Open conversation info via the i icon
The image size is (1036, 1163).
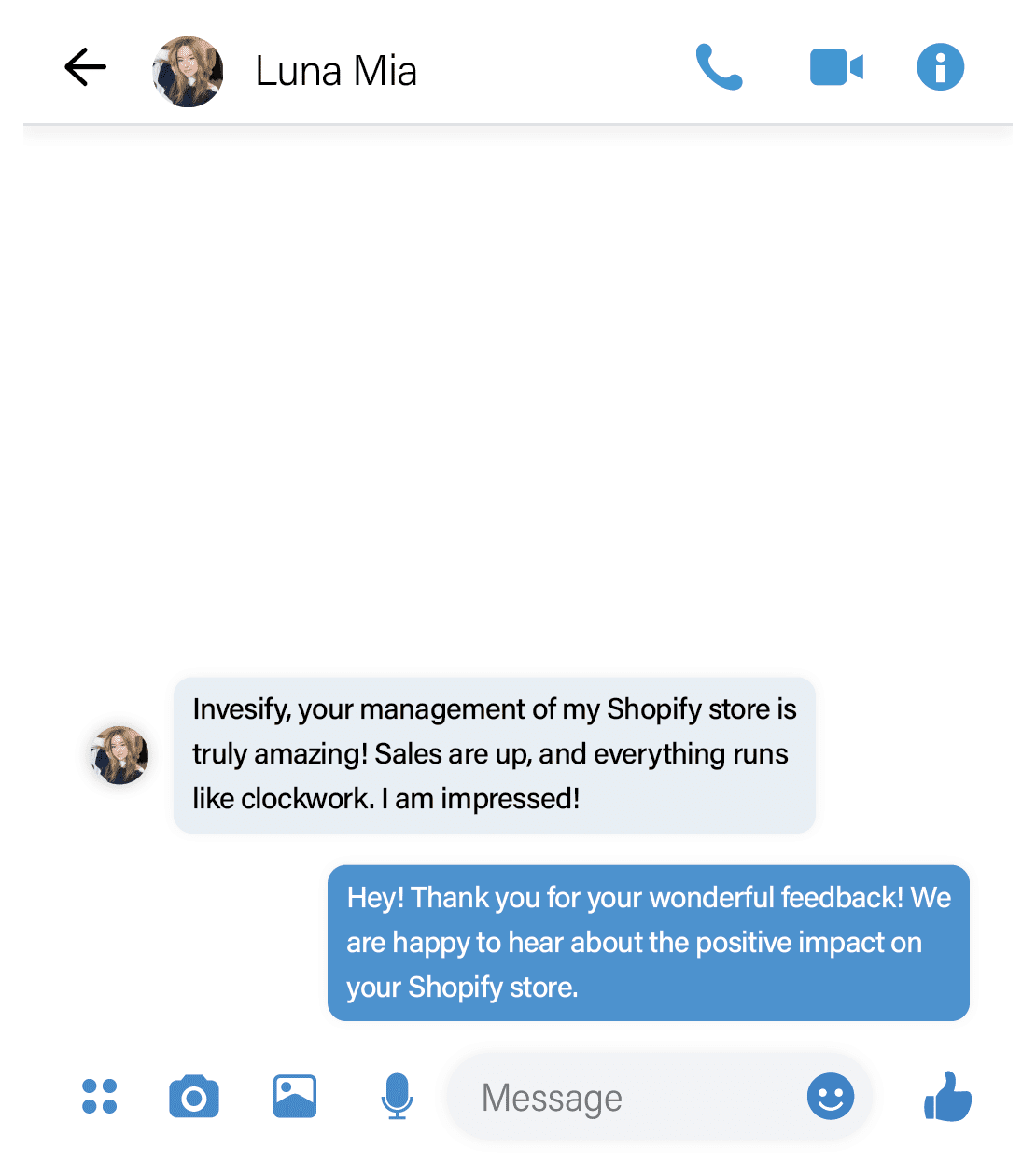tap(940, 67)
